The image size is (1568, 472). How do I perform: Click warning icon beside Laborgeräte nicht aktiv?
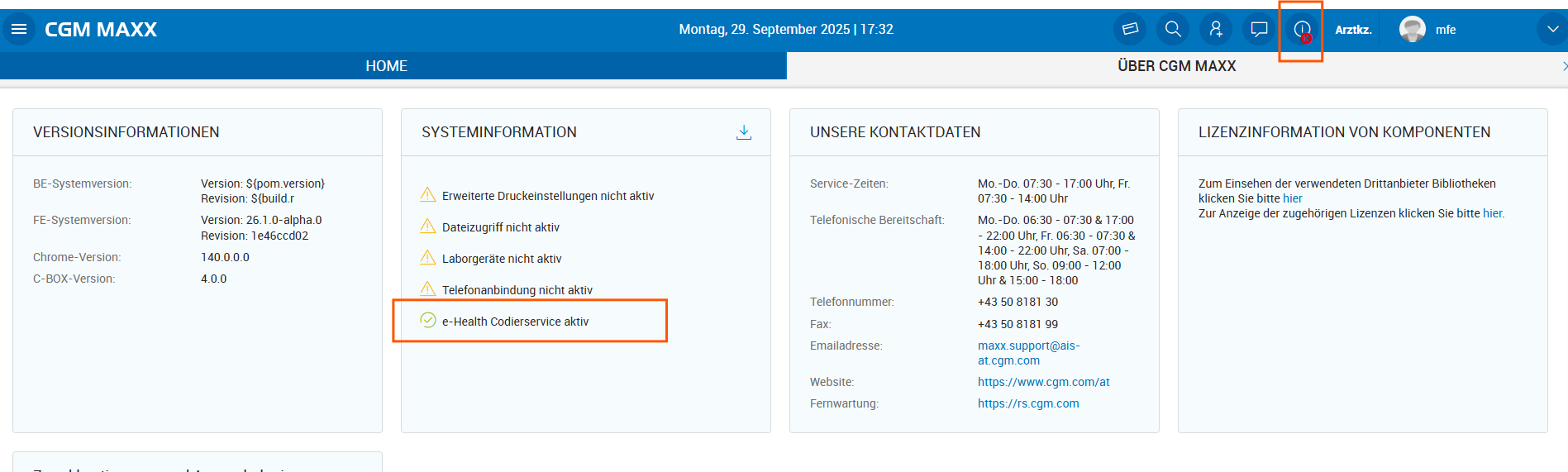[x=428, y=258]
